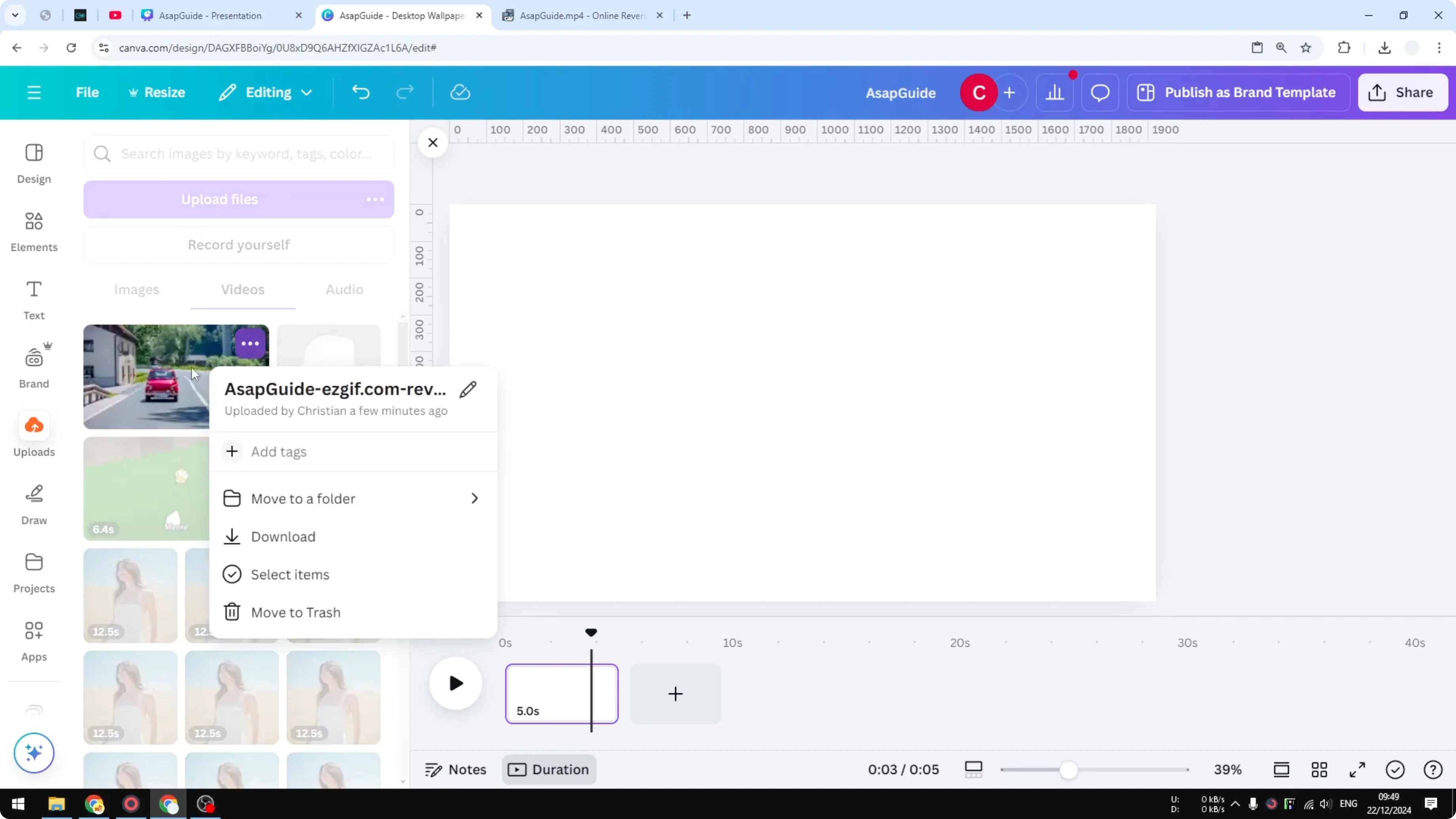1456x819 pixels.
Task: Open the comments panel
Action: click(x=1099, y=92)
